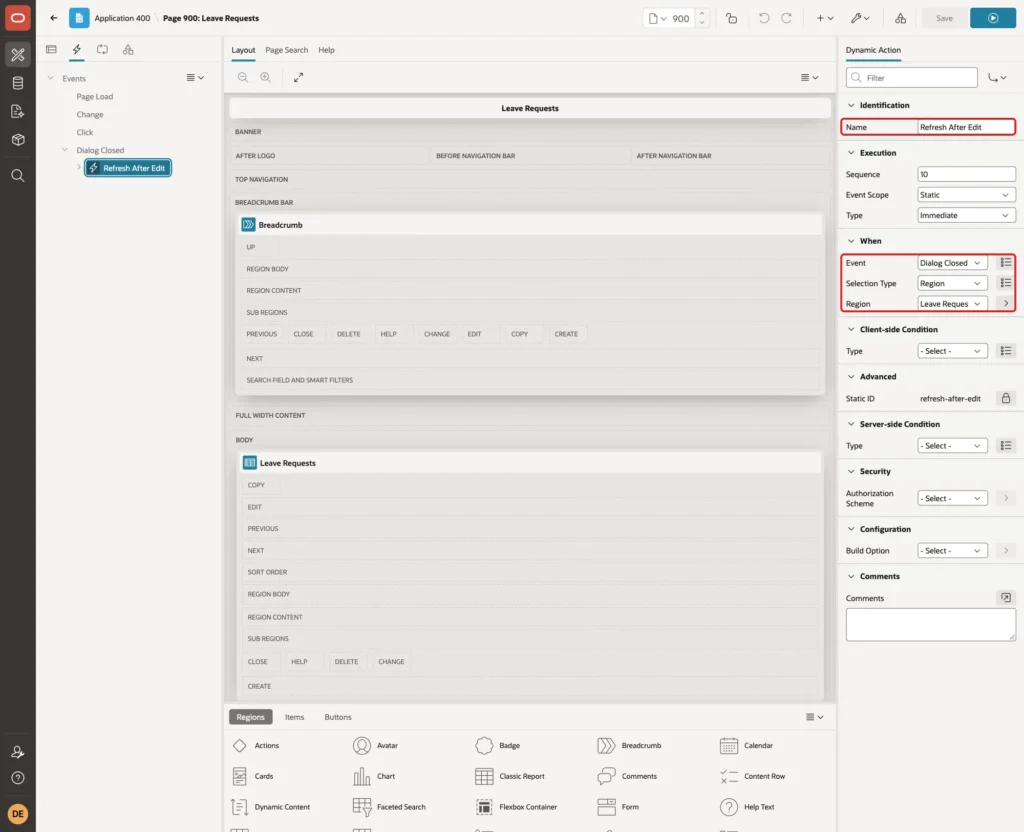This screenshot has height=832, width=1024.
Task: Undo the last change
Action: (x=763, y=18)
